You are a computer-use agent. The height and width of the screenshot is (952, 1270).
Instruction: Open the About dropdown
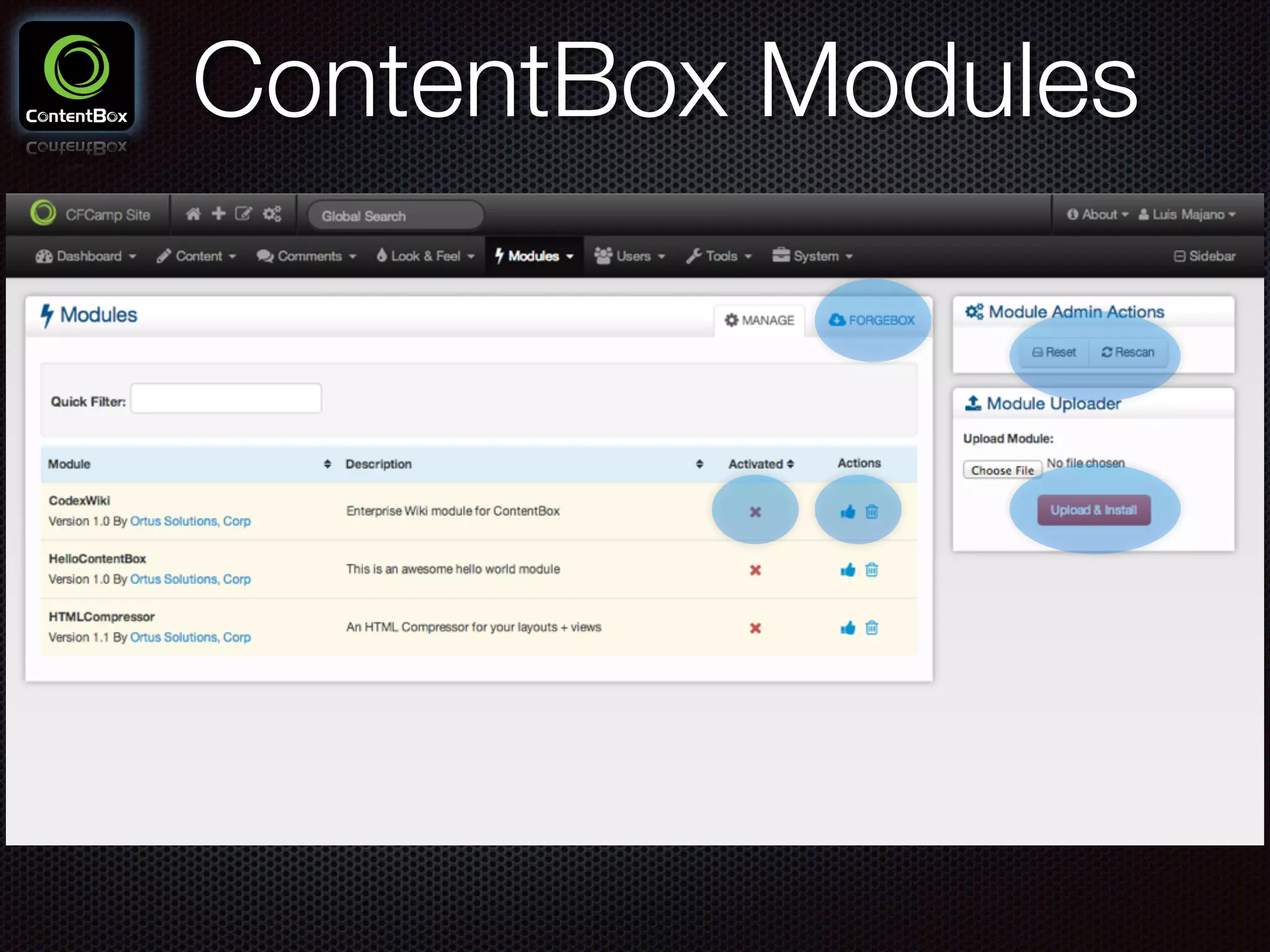pos(1097,214)
